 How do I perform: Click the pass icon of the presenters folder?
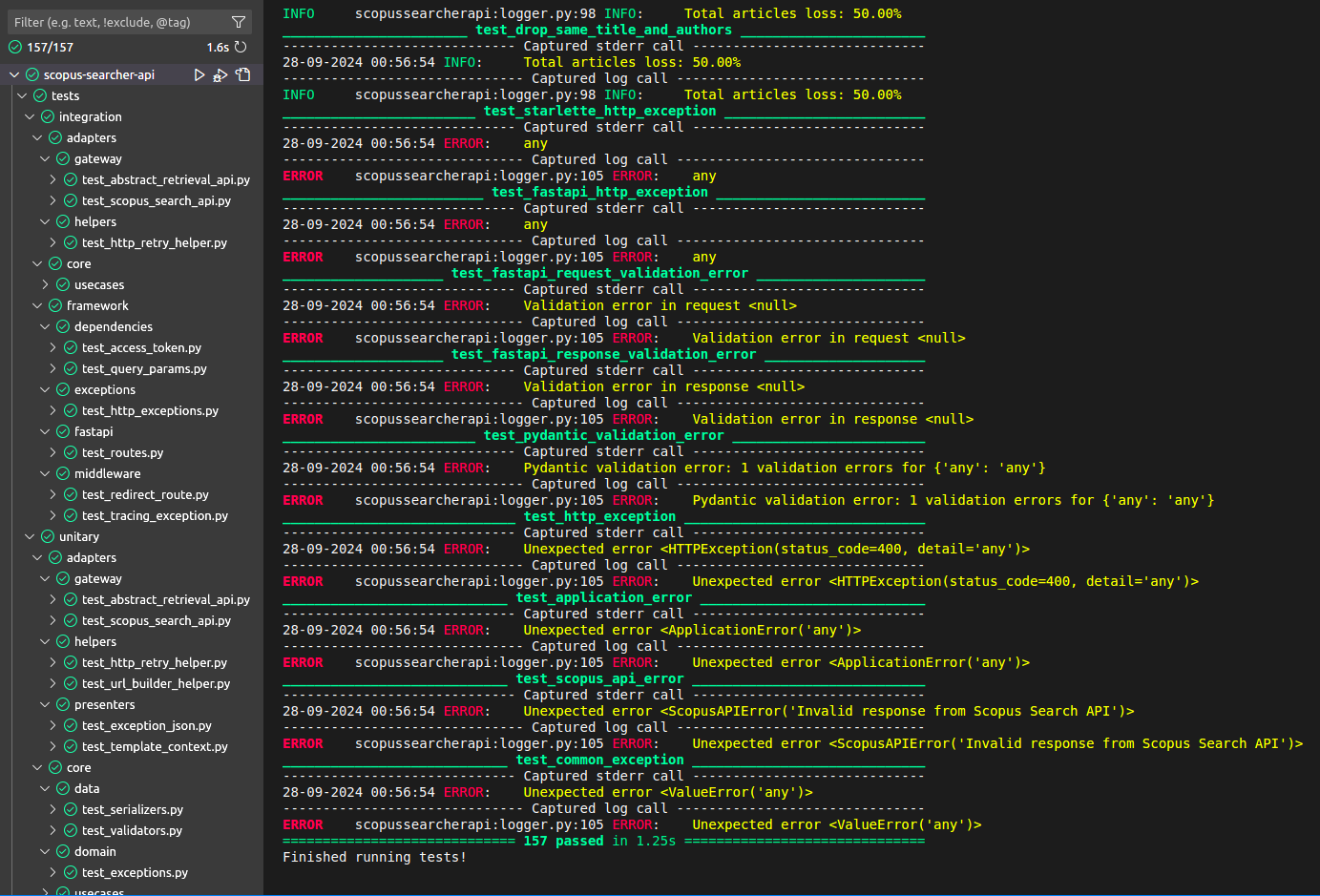63,704
